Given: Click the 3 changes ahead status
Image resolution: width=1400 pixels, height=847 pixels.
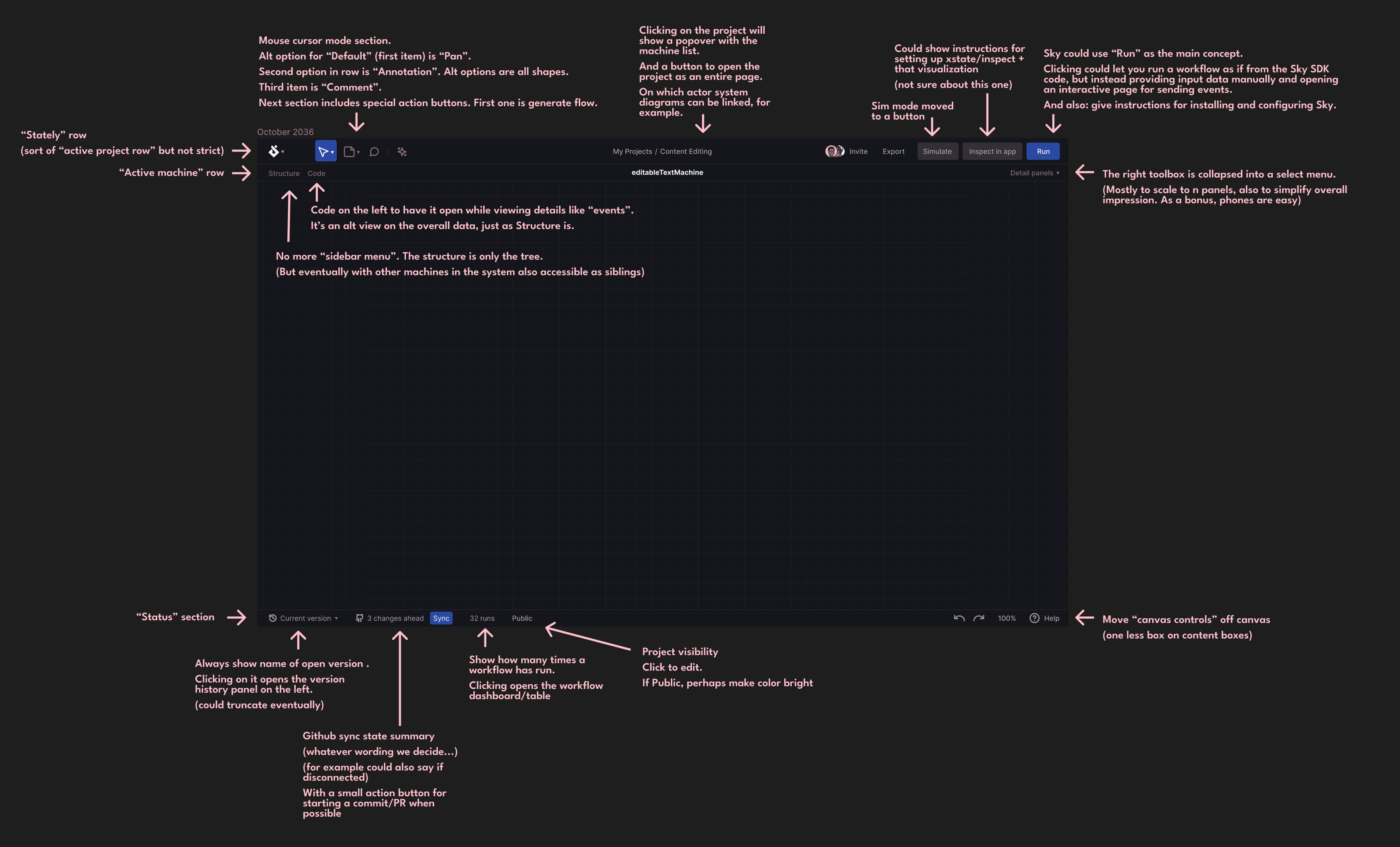Looking at the screenshot, I should coord(395,619).
